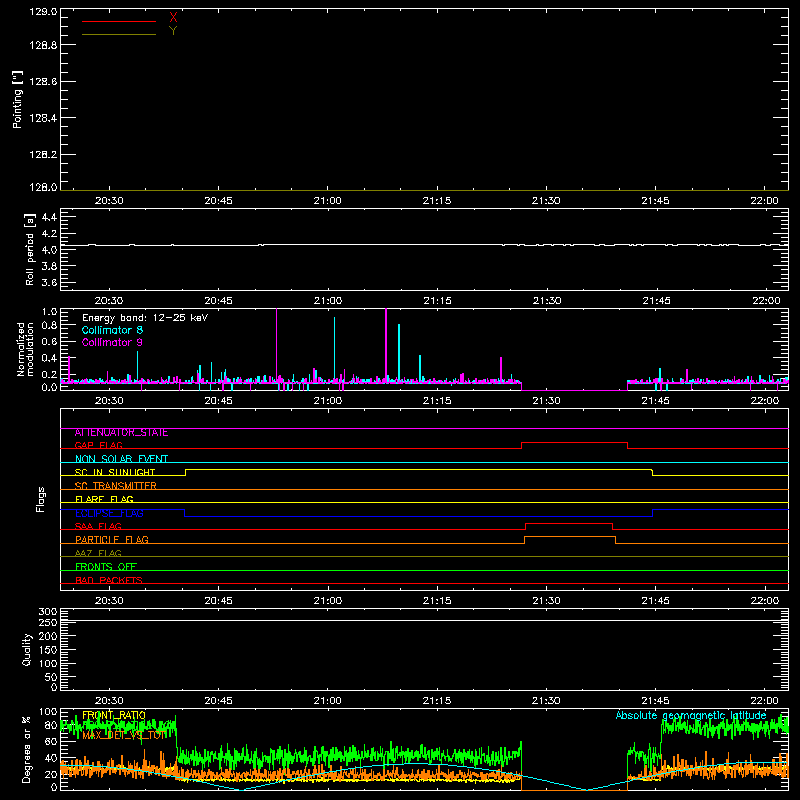Screen dimensions: 800x800
Task: Select the olive Y legend label
Action: tap(173, 31)
